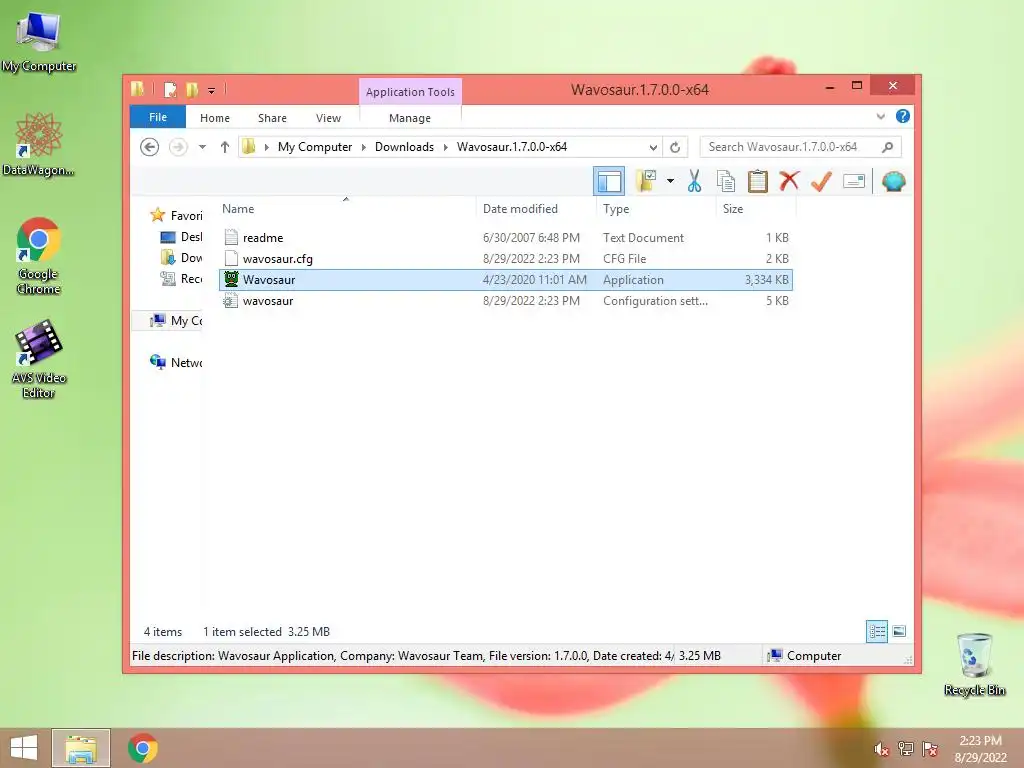Click the muted volume tray icon
This screenshot has height=768, width=1024.
[x=882, y=749]
